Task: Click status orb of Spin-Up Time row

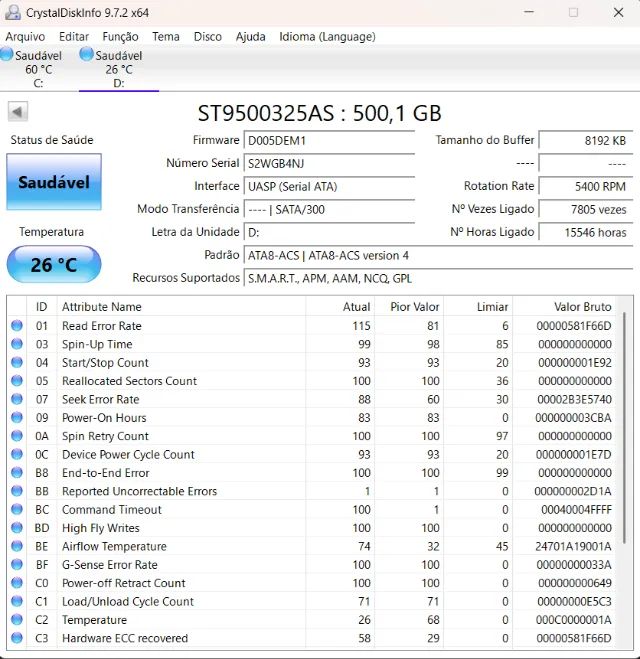Action: (x=17, y=344)
